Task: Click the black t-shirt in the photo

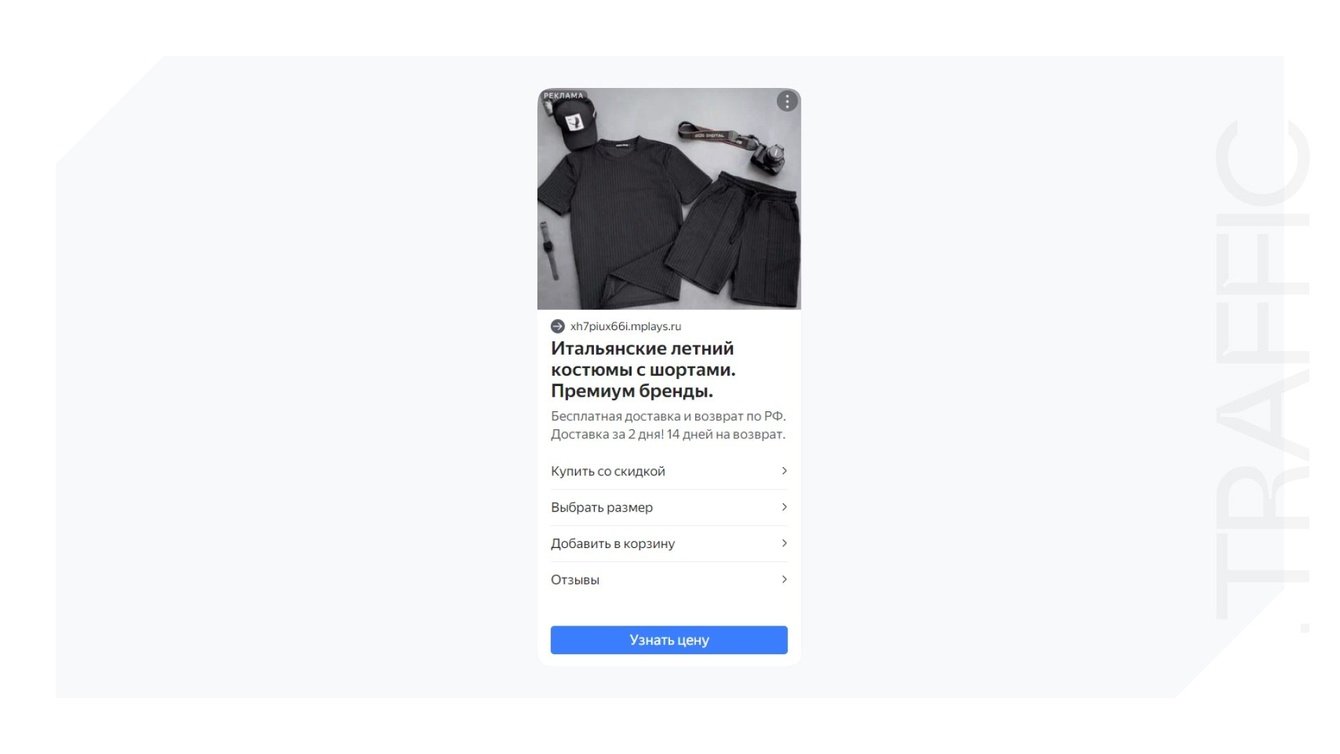Action: click(617, 217)
